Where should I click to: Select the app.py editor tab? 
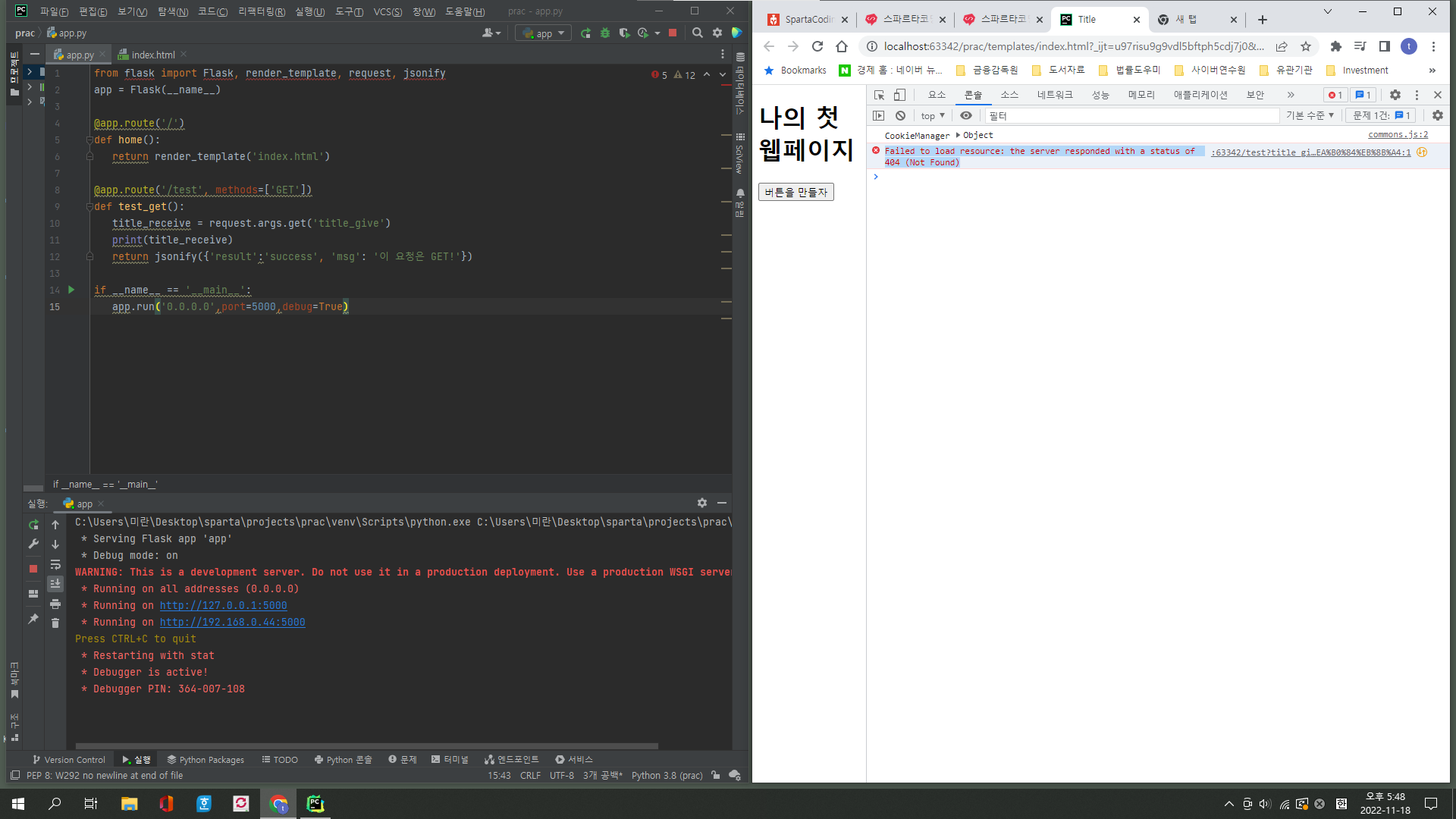point(79,55)
